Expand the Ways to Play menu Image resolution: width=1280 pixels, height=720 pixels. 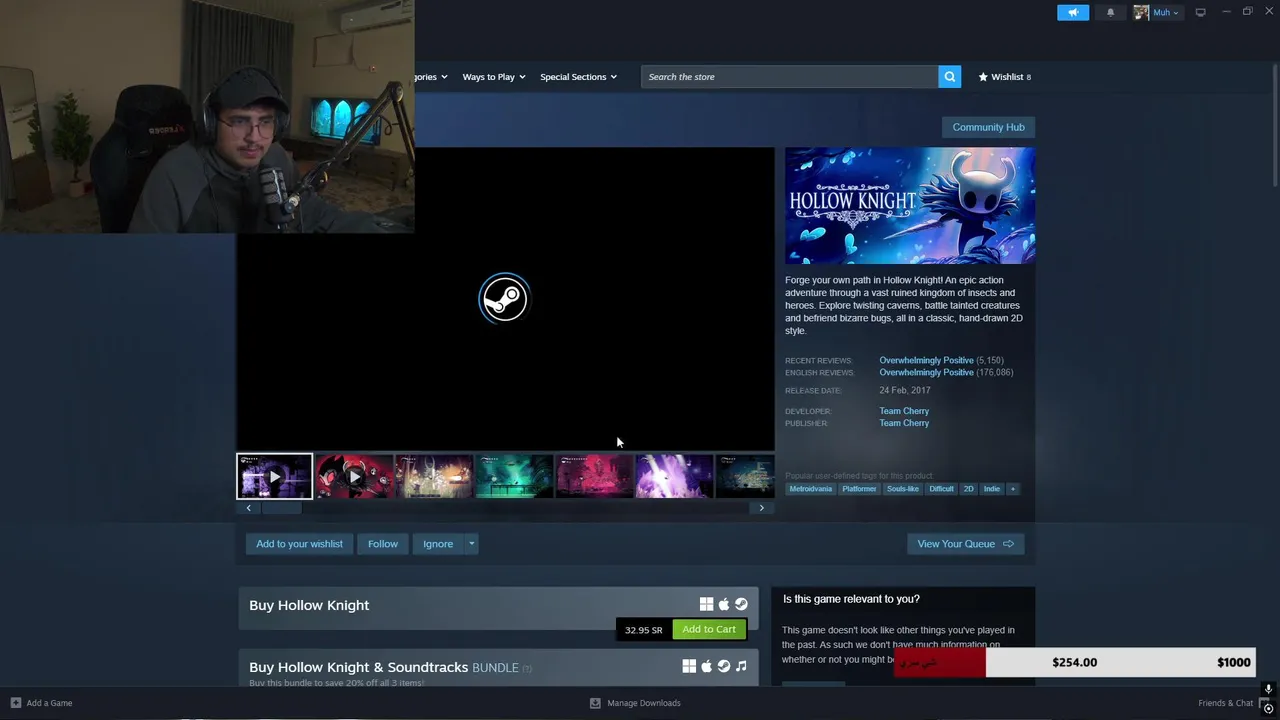point(493,77)
